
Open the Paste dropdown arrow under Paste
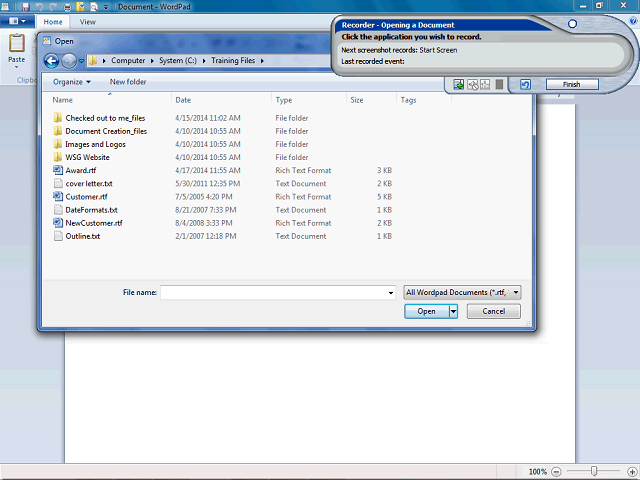[x=17, y=68]
